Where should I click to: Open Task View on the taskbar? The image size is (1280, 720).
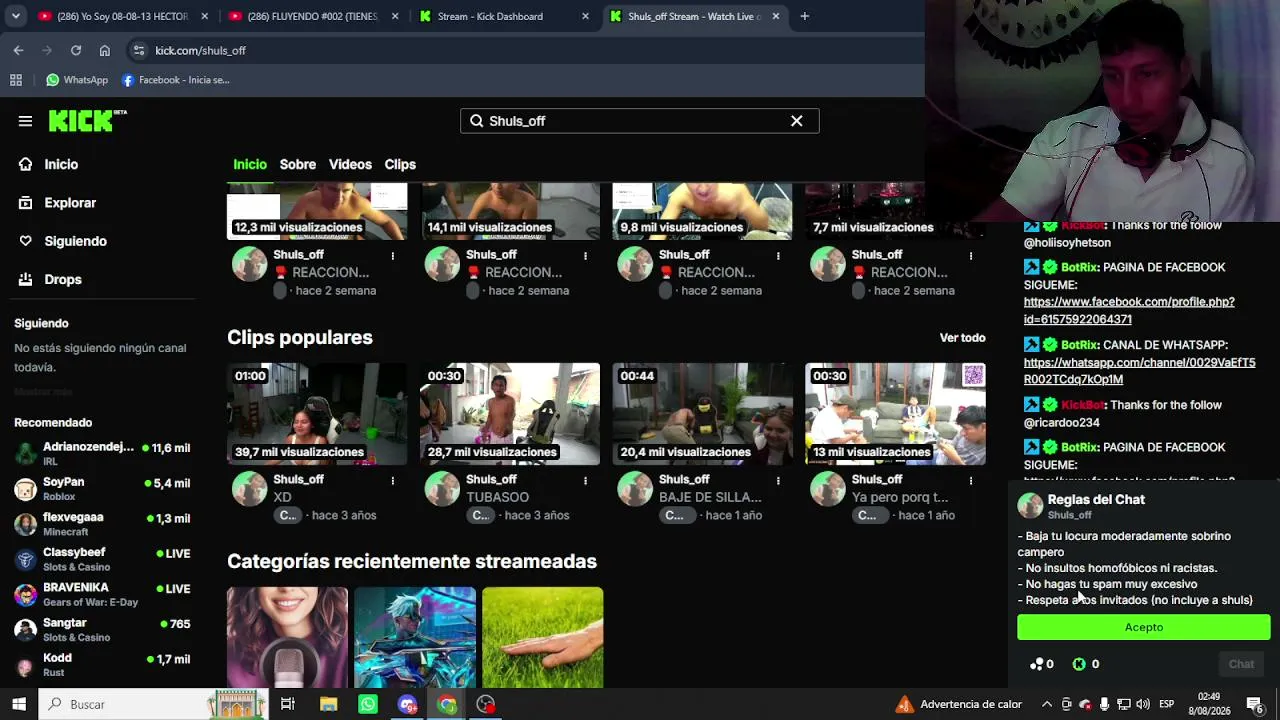coord(288,704)
